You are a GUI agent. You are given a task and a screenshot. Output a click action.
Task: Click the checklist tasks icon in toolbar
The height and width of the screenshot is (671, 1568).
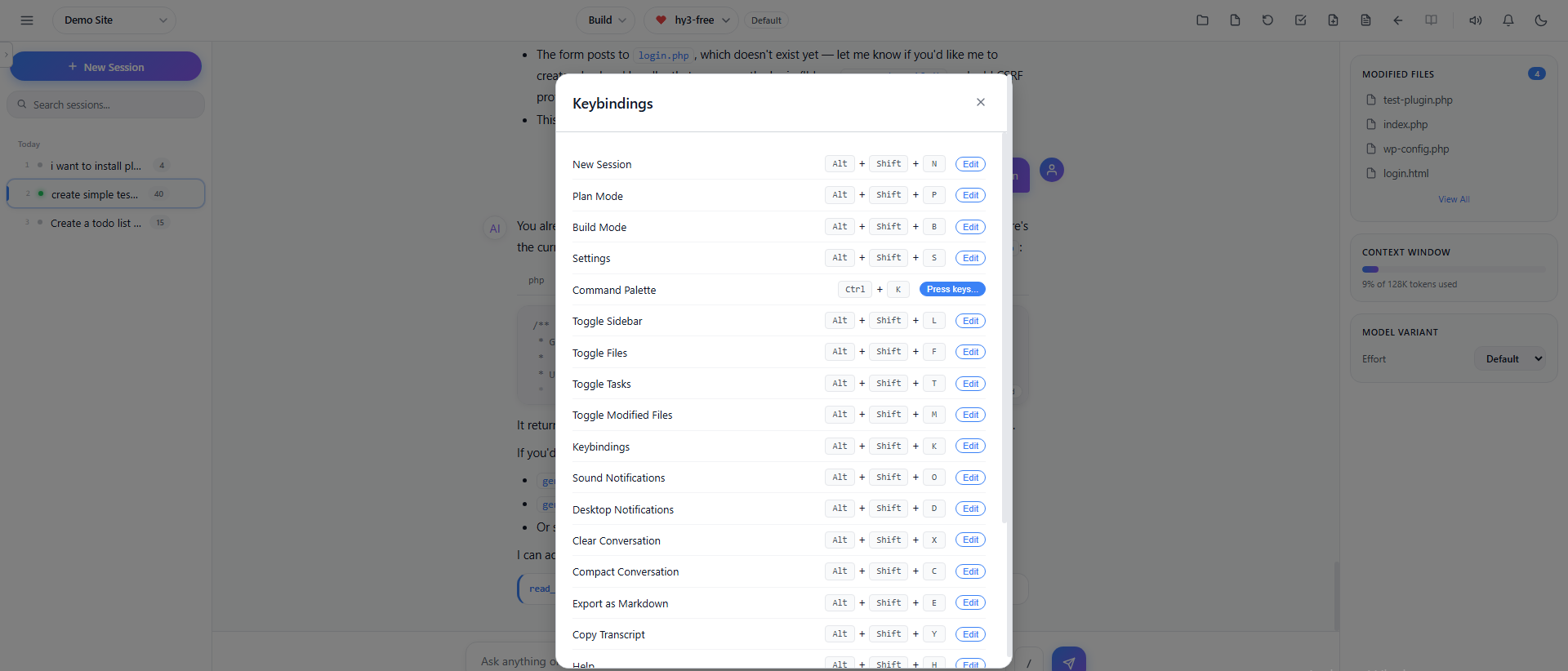(1300, 20)
